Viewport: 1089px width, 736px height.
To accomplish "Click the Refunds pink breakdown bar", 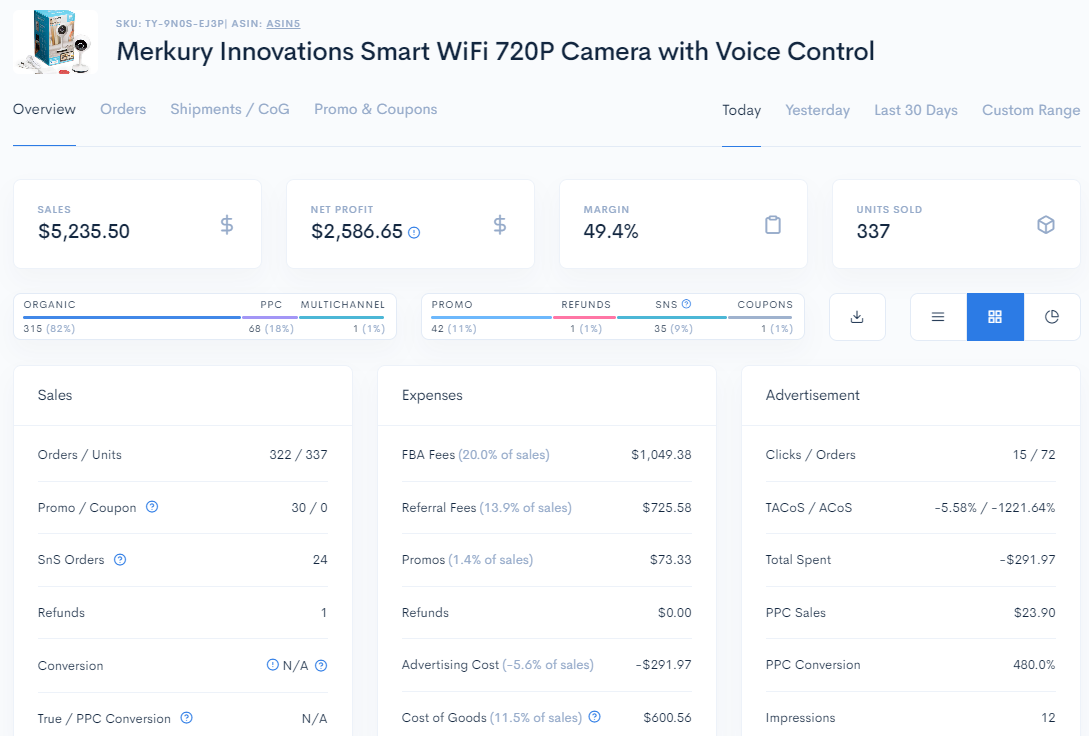I will pyautogui.click(x=584, y=317).
